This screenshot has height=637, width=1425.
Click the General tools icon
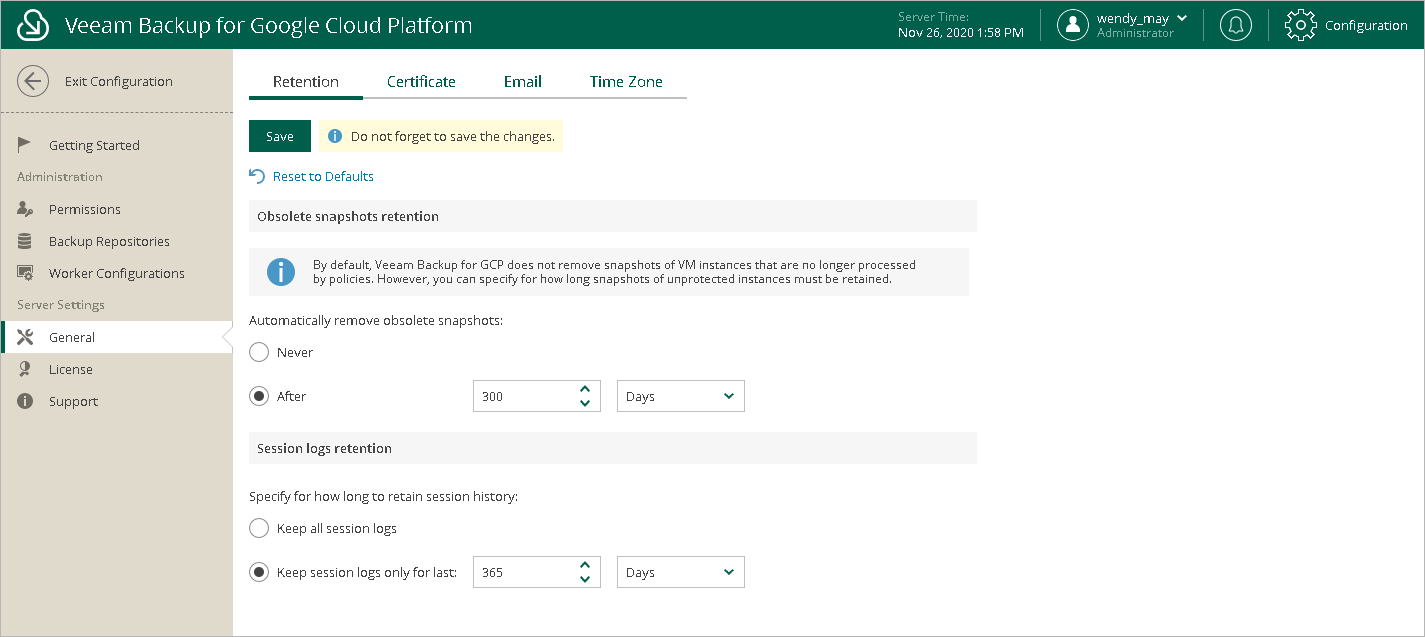click(25, 337)
